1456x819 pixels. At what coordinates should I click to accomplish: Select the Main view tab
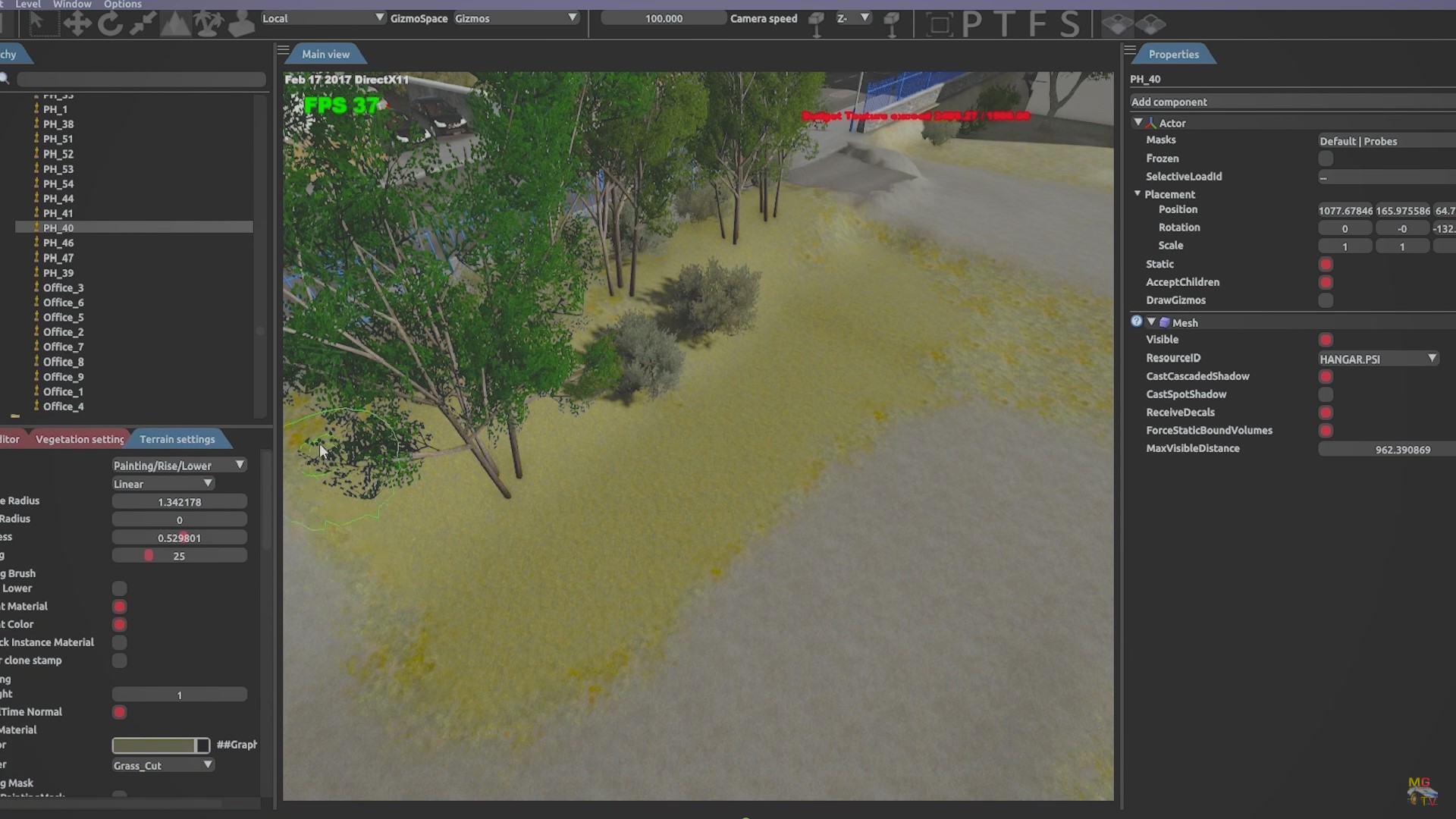coord(326,54)
